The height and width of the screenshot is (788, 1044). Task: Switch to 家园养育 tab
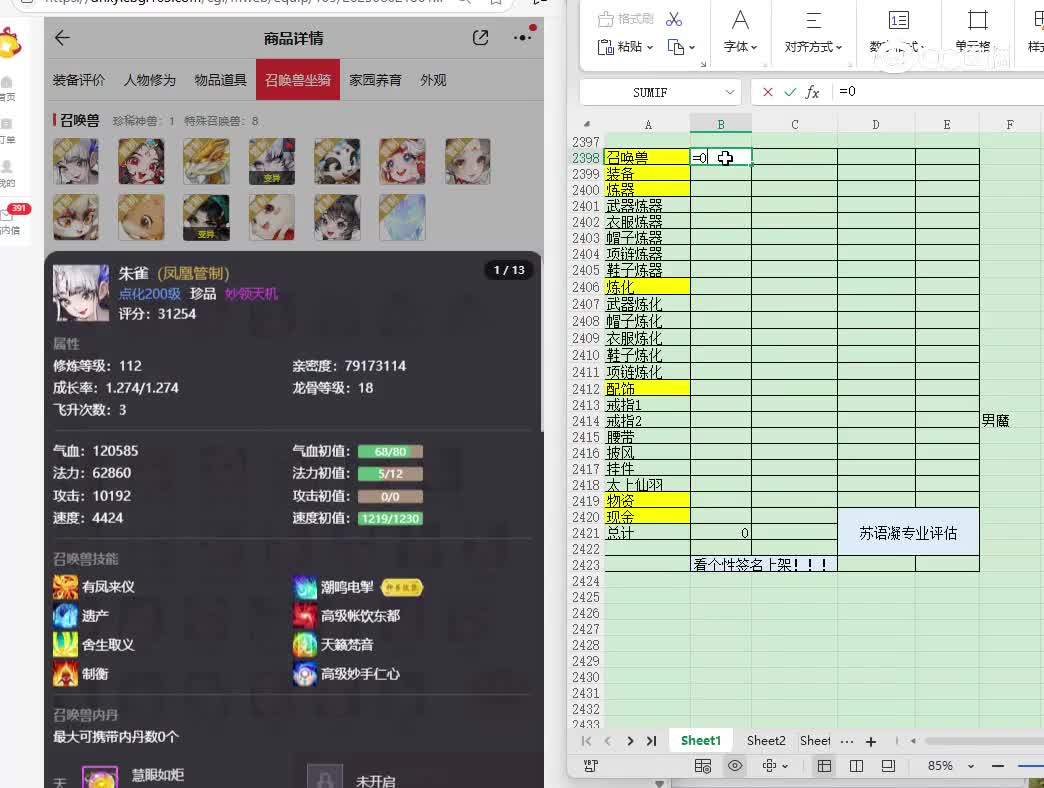[376, 80]
